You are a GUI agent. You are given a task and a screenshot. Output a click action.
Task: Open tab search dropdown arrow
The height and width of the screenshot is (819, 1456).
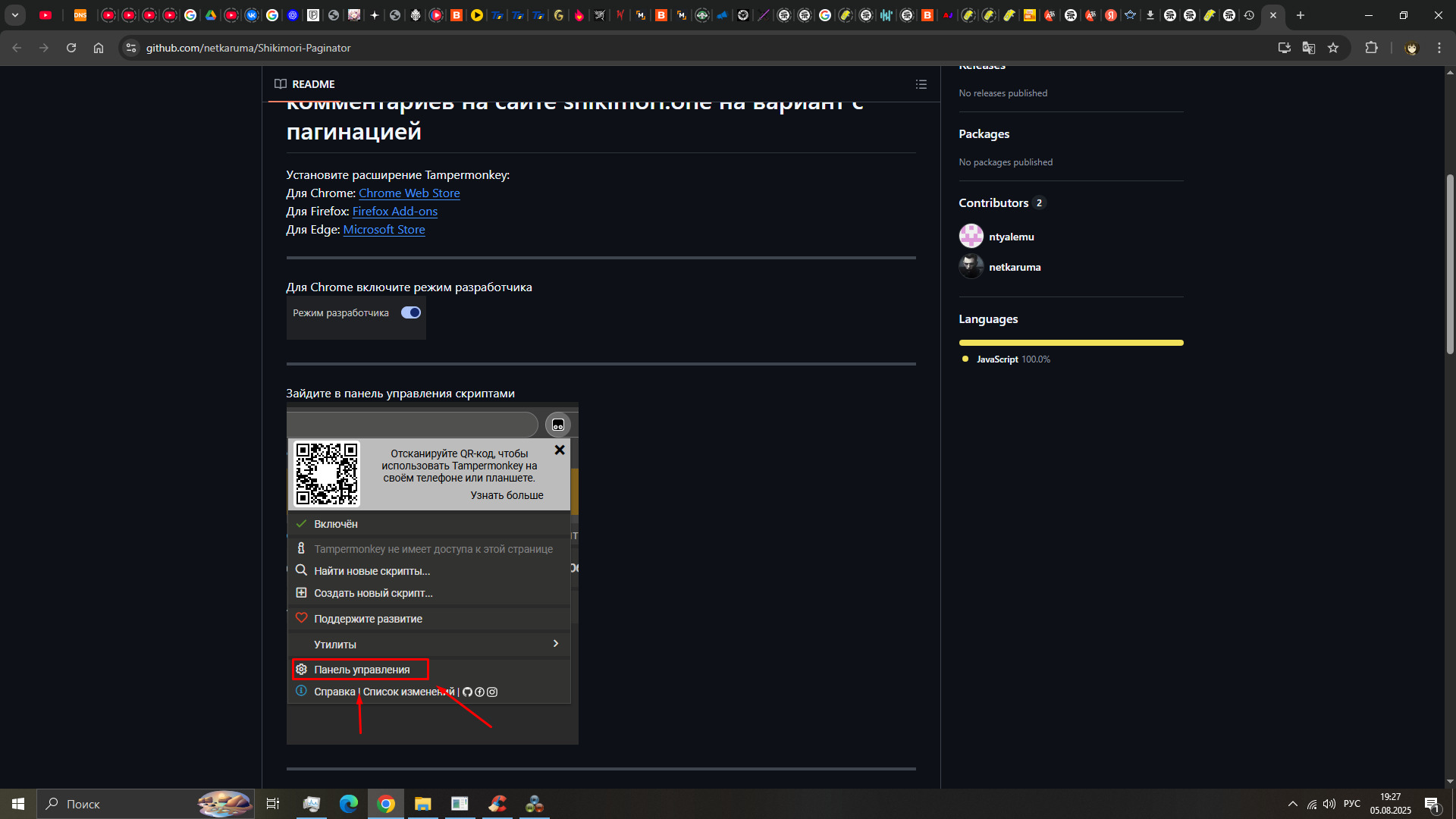14,15
